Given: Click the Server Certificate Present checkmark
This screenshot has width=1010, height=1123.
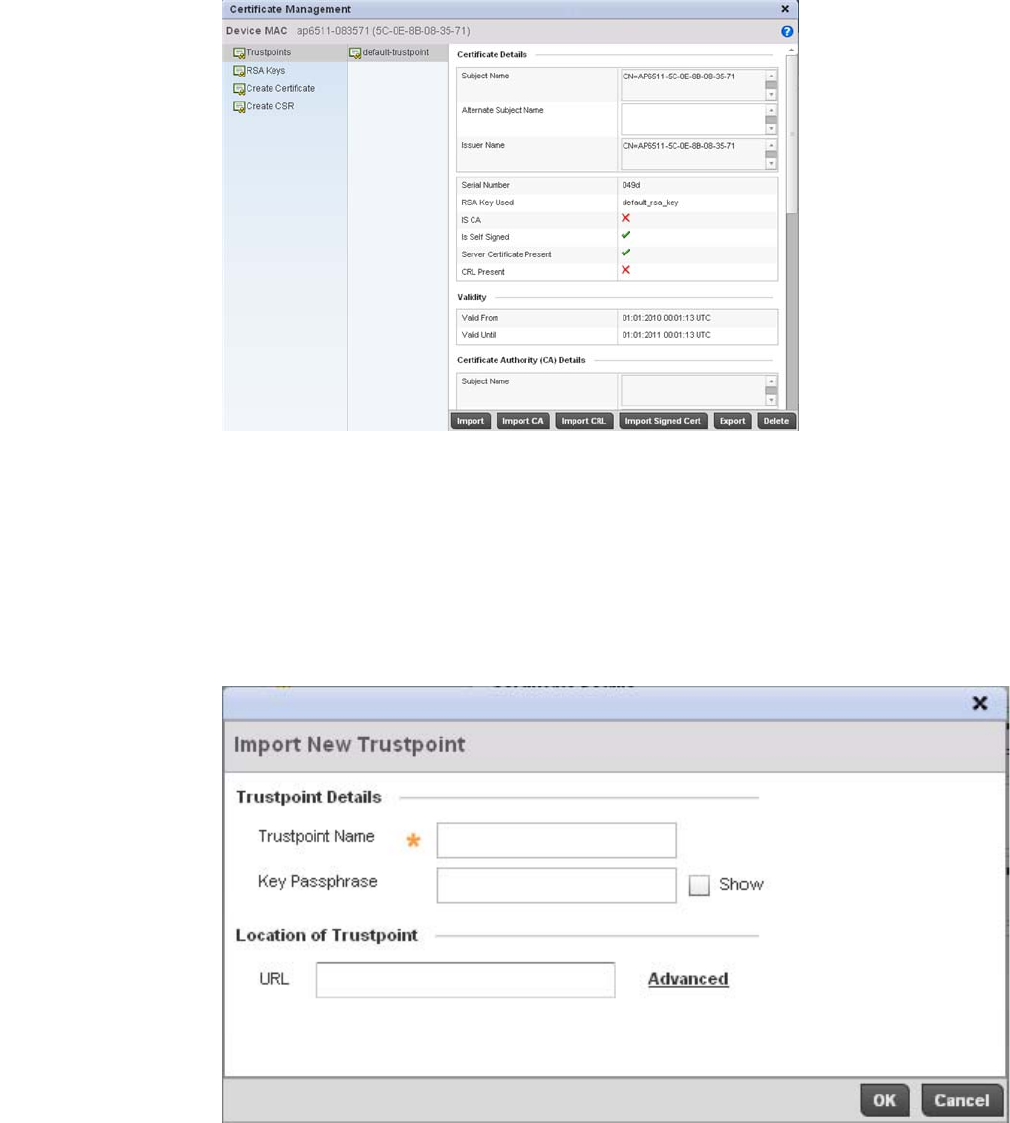Looking at the screenshot, I should [x=626, y=253].
